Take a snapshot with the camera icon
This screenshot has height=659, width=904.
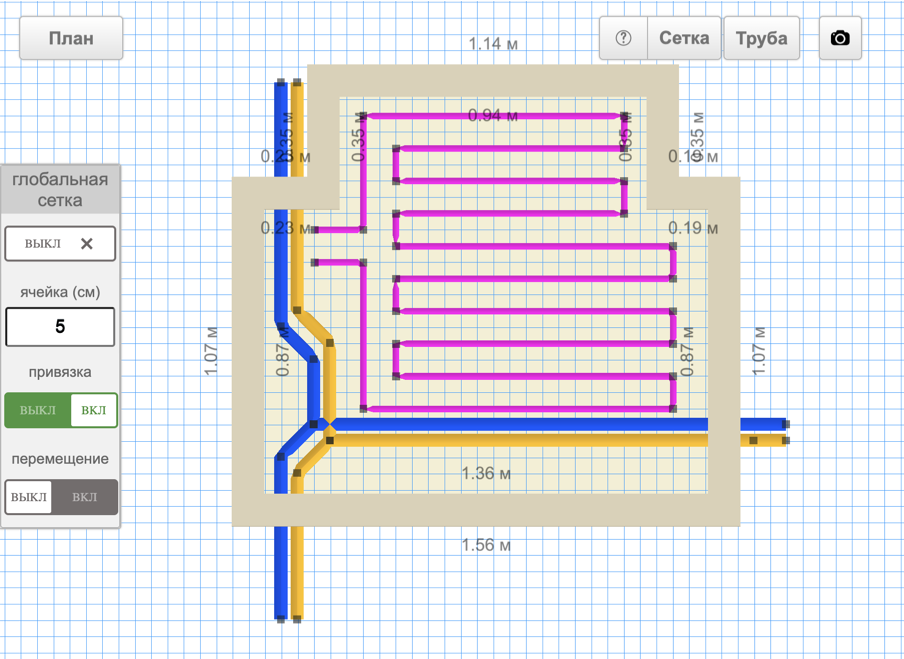(840, 39)
